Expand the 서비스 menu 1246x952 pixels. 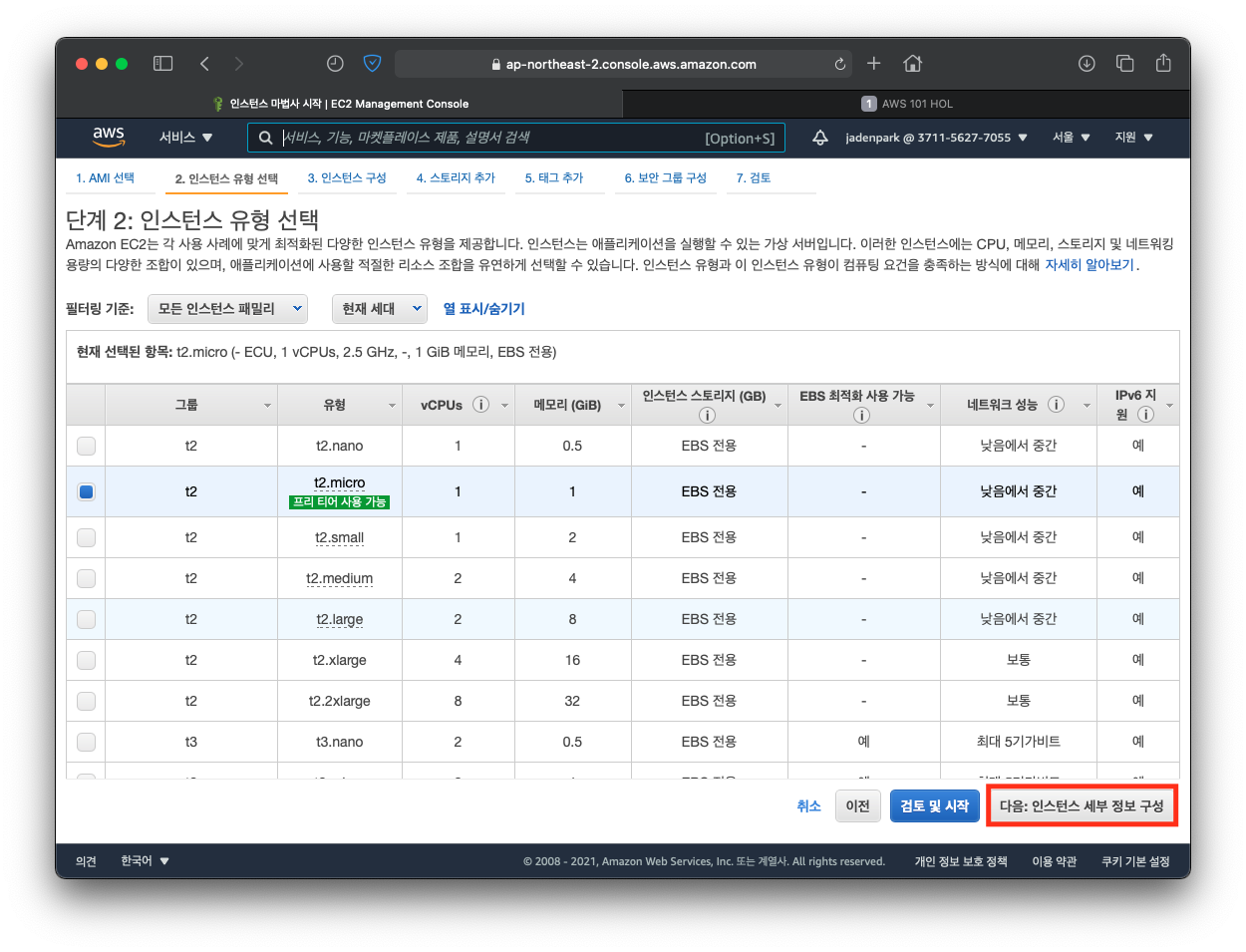(185, 138)
